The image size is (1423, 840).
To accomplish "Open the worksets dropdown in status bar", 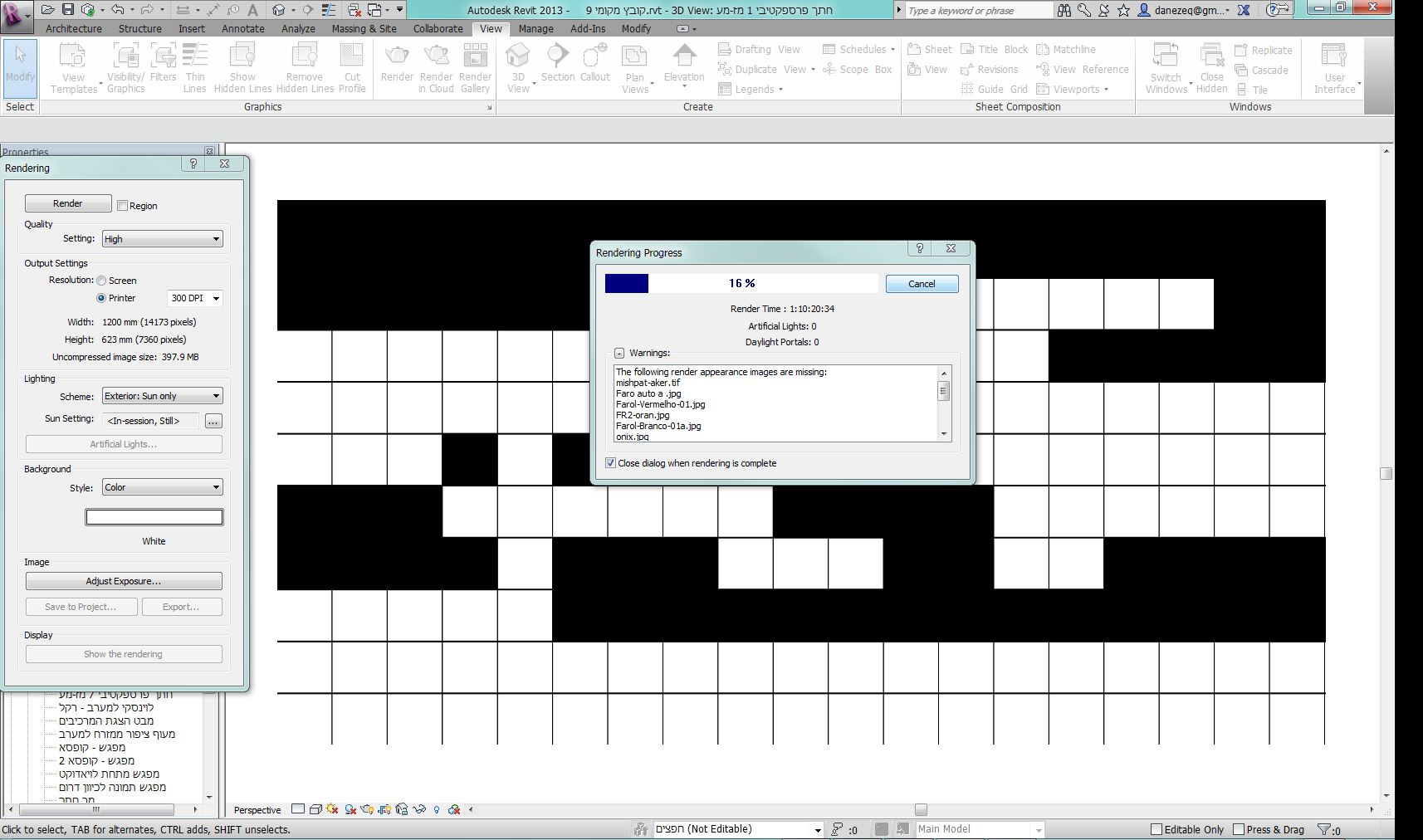I will (x=817, y=829).
